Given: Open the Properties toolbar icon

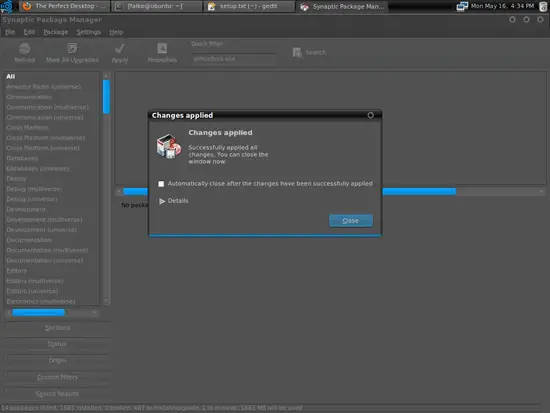Looking at the screenshot, I should pos(162,48).
